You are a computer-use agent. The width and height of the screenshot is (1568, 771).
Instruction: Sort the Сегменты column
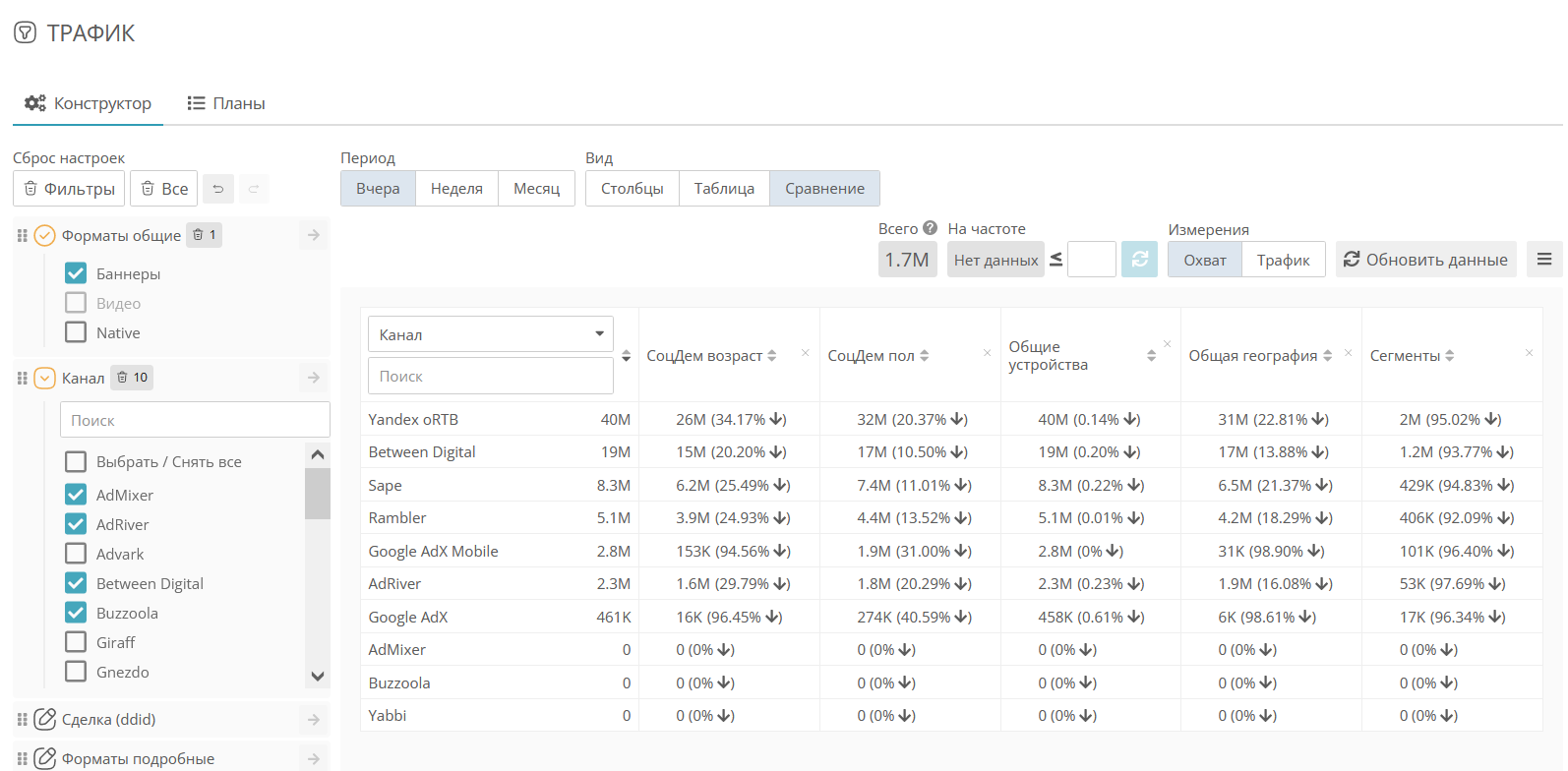1449,356
